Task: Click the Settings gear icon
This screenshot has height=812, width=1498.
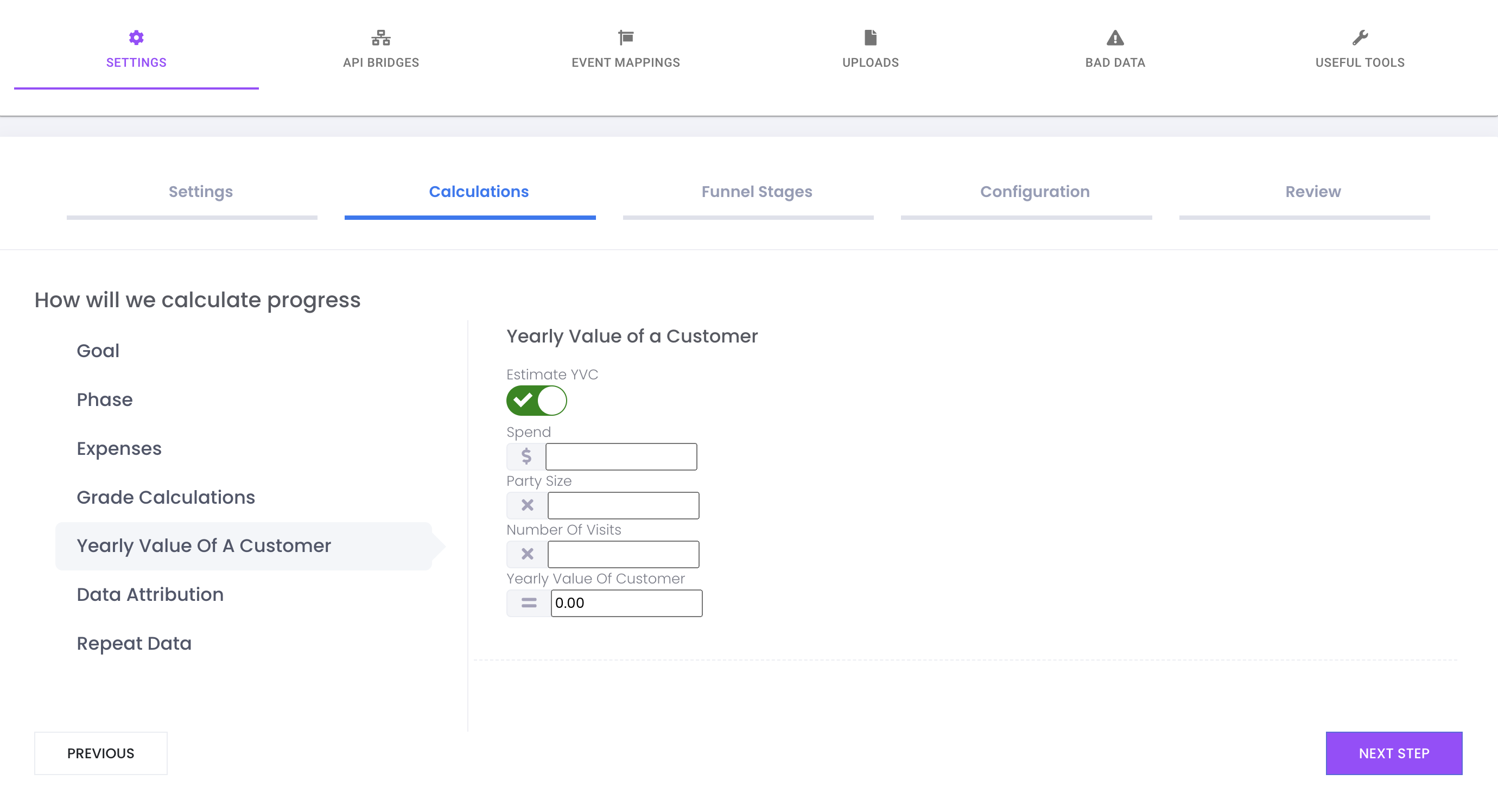Action: [x=136, y=38]
